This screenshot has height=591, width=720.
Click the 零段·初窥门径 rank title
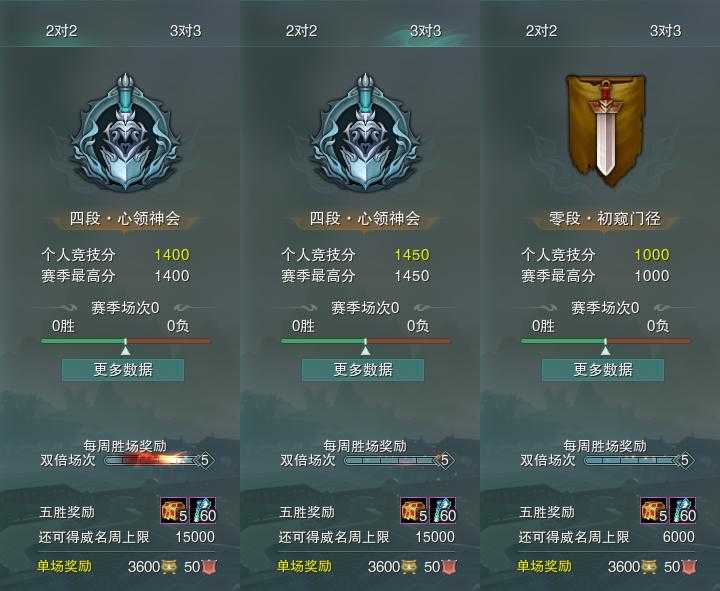[x=605, y=219]
